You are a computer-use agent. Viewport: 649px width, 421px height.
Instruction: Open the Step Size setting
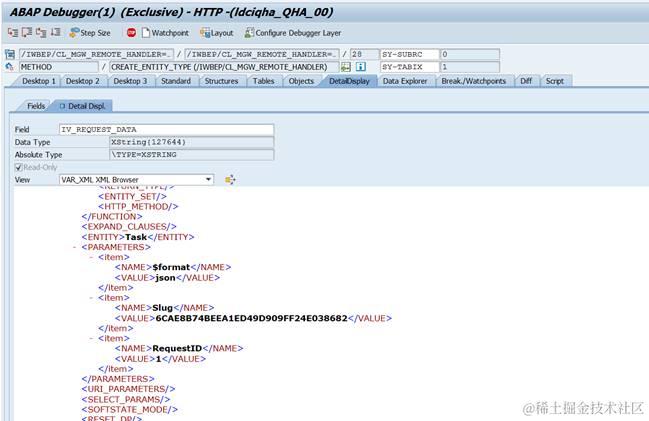pos(90,33)
